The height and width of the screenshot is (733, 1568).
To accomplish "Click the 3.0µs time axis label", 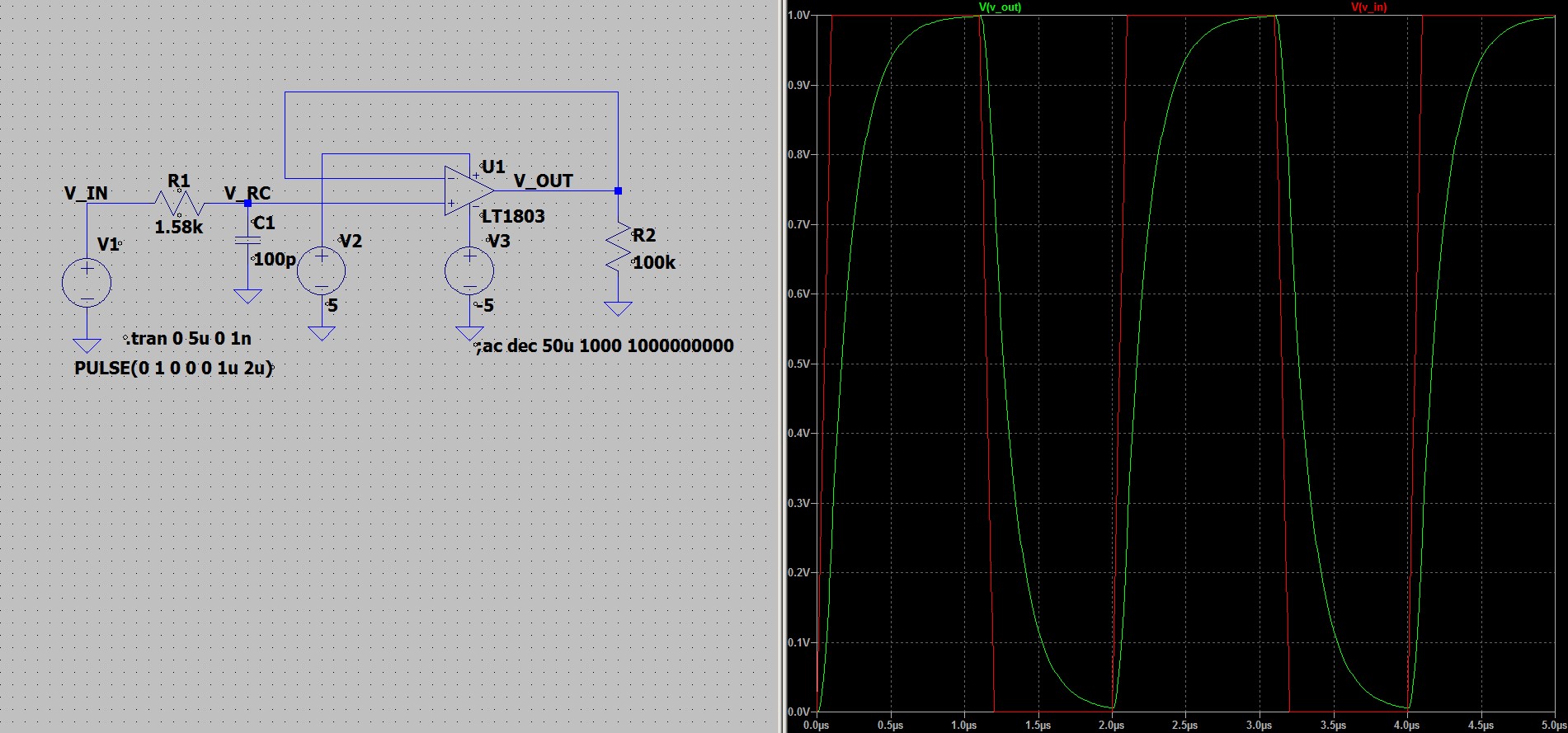I will [1259, 726].
